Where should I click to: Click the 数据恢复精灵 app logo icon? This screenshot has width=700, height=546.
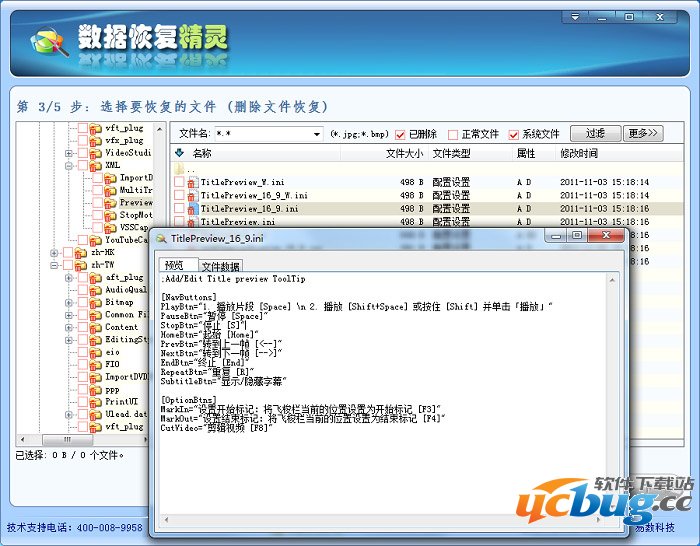point(48,42)
